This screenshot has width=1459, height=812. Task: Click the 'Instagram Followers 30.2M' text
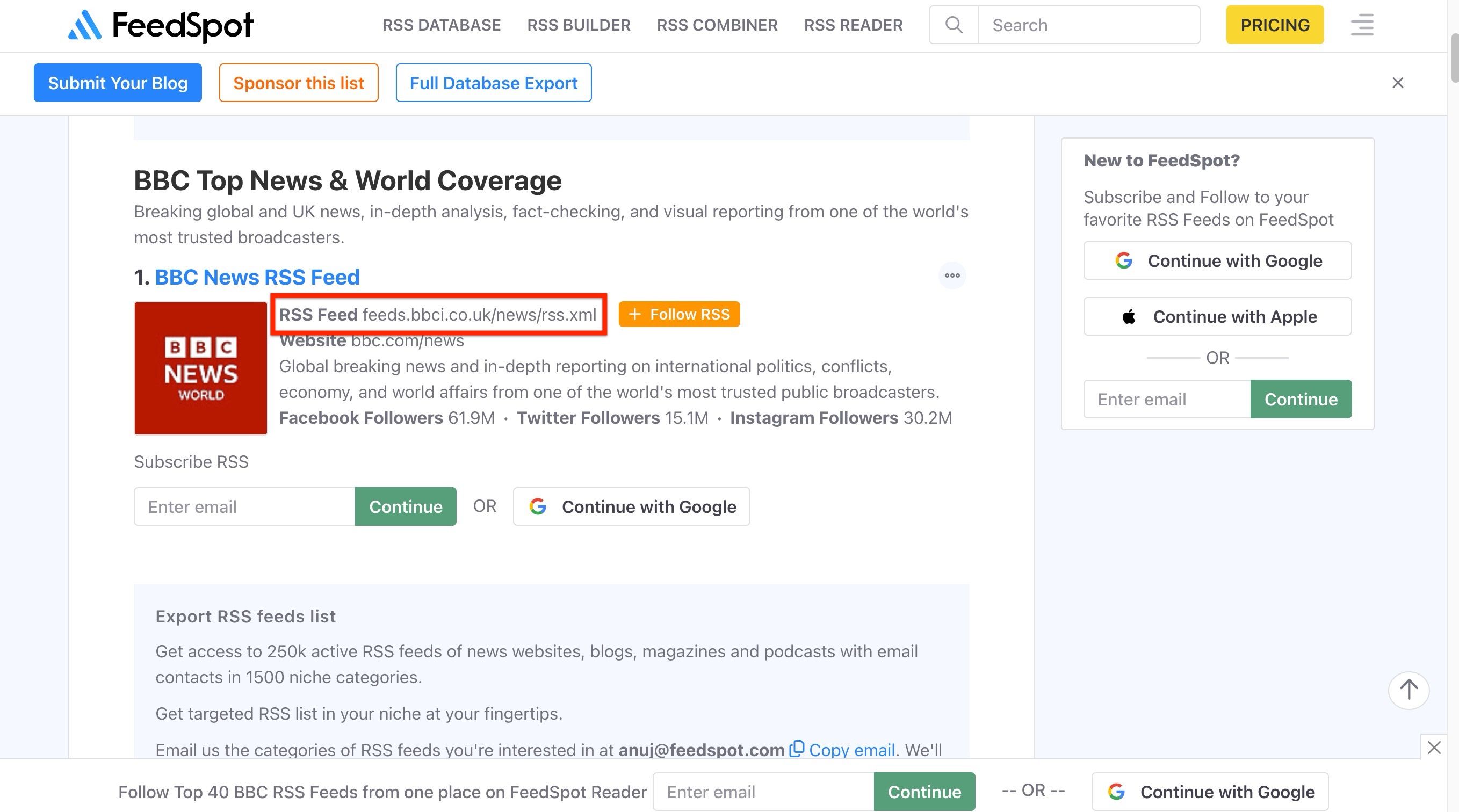[x=841, y=418]
